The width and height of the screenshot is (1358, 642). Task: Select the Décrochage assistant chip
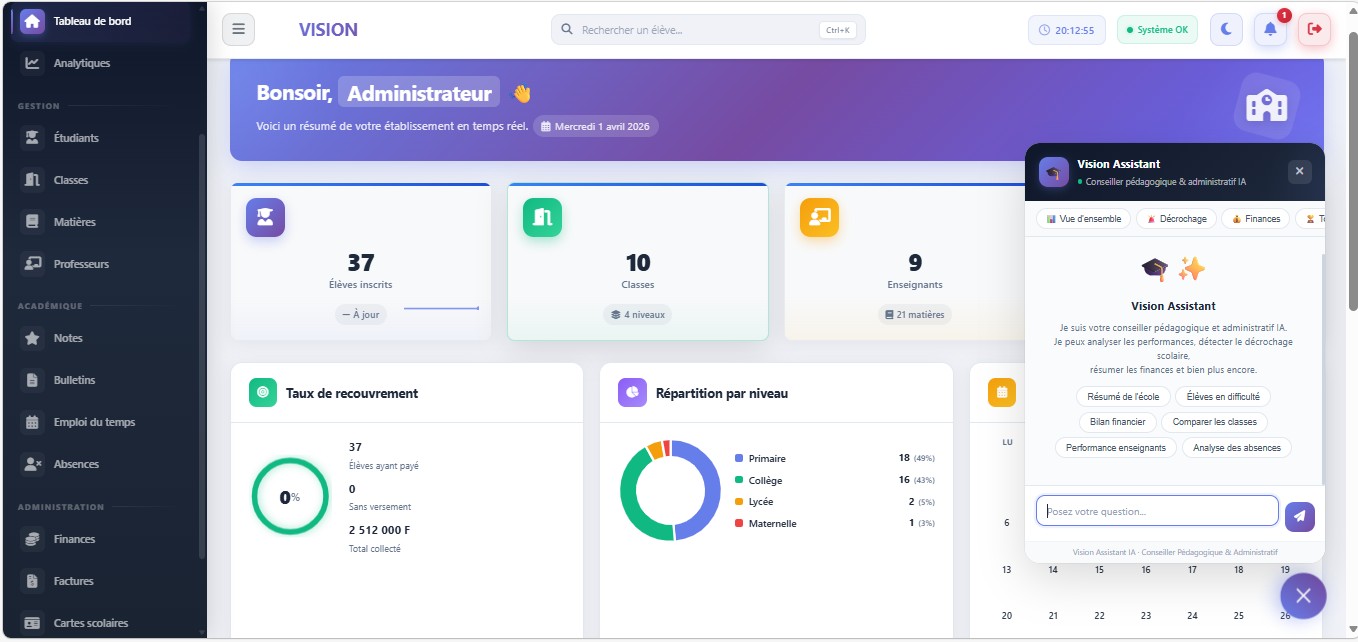point(1176,219)
